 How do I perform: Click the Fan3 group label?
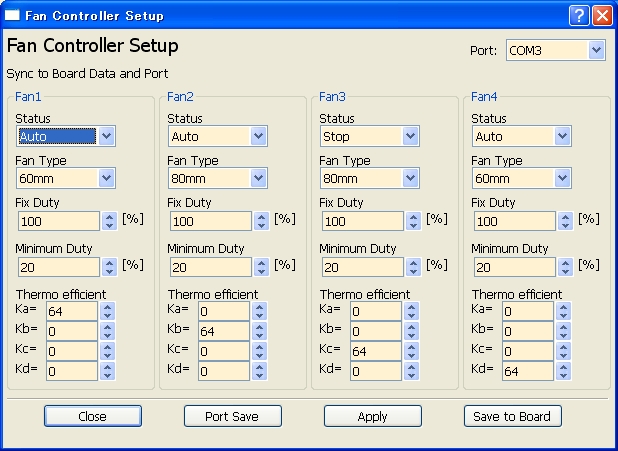pos(332,97)
